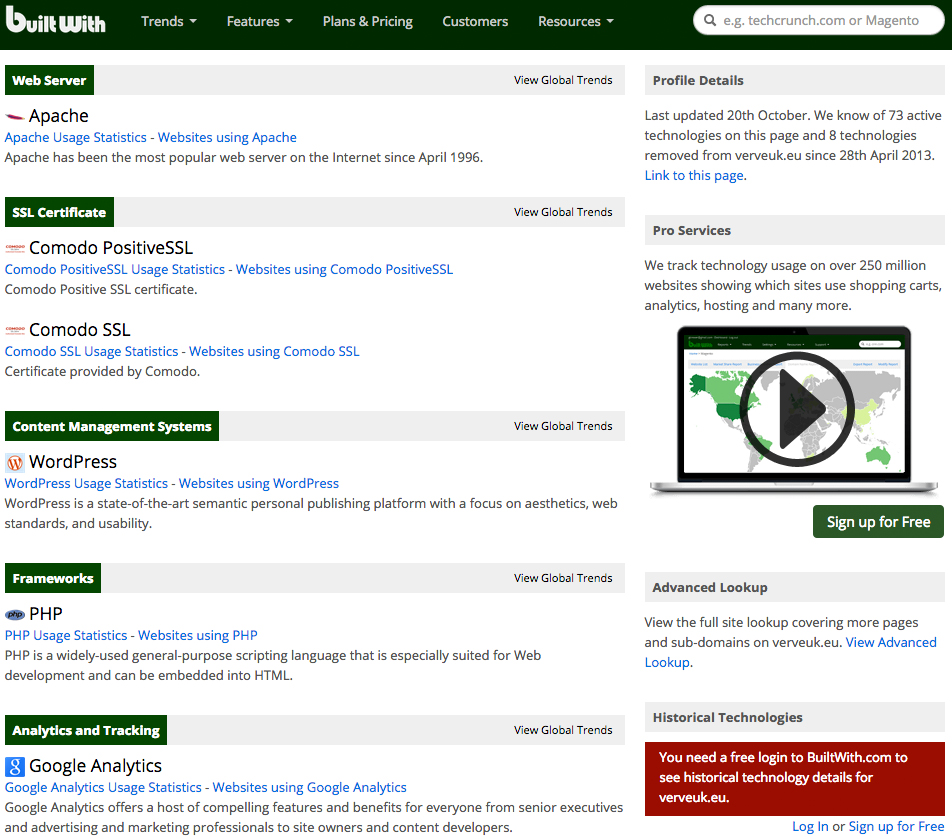Click the Sign up for Free button
Image resolution: width=952 pixels, height=839 pixels.
coord(878,521)
